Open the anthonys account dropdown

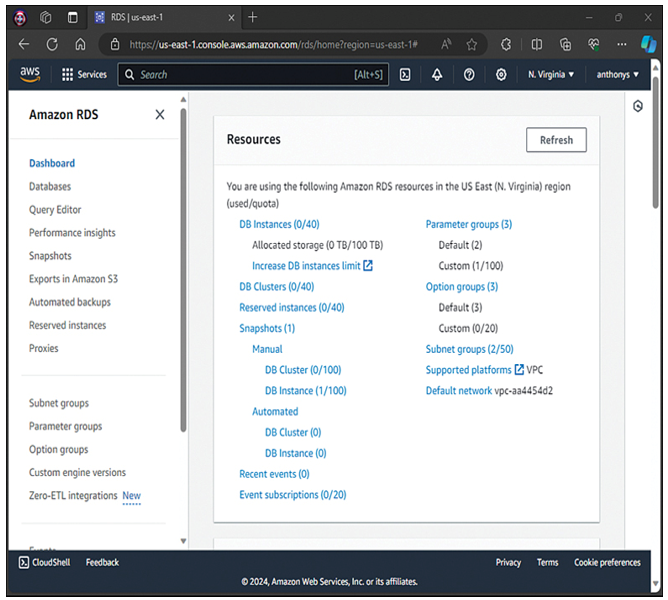click(x=618, y=75)
